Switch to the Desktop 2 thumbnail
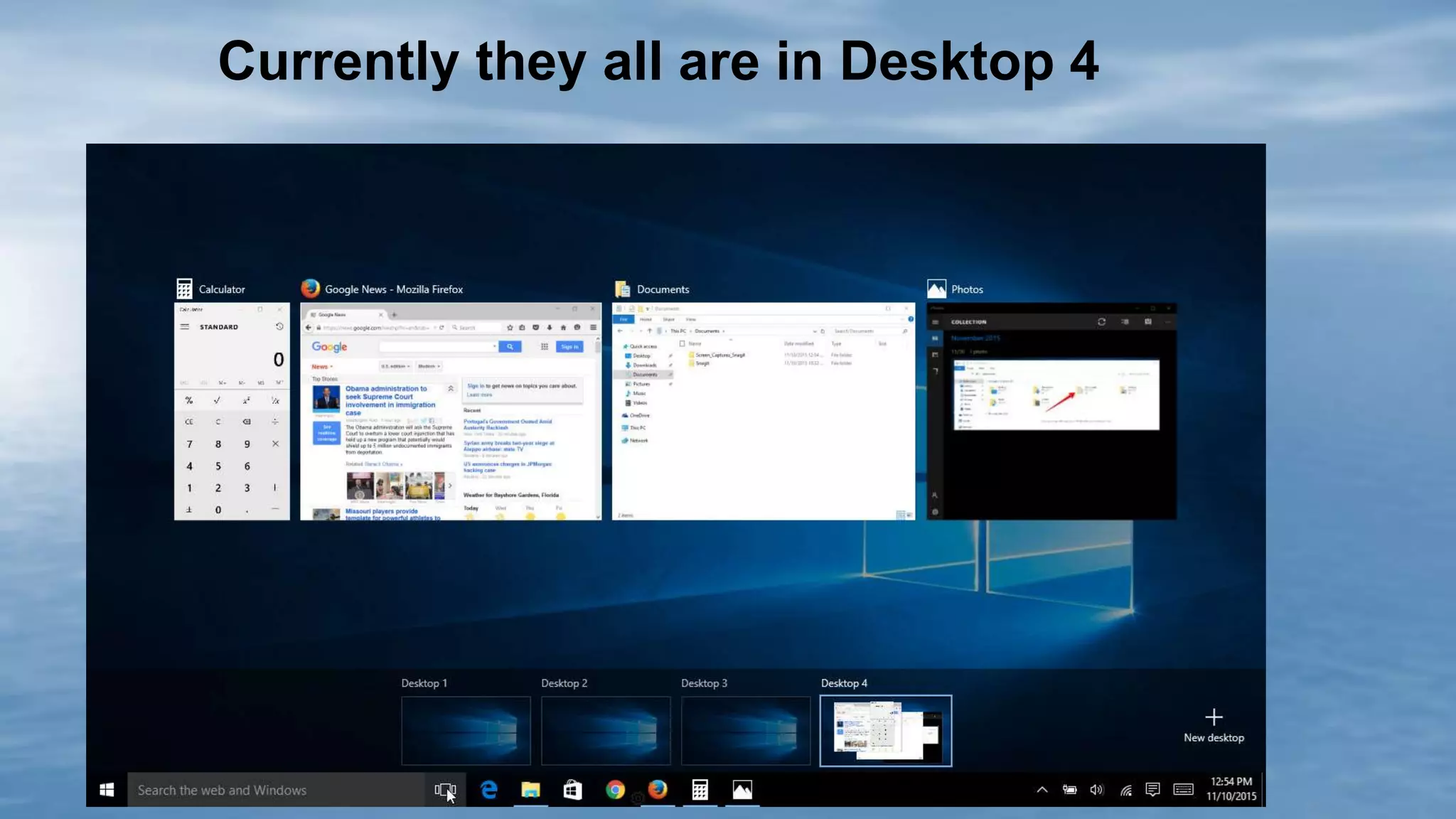Viewport: 1456px width, 819px height. pos(606,730)
